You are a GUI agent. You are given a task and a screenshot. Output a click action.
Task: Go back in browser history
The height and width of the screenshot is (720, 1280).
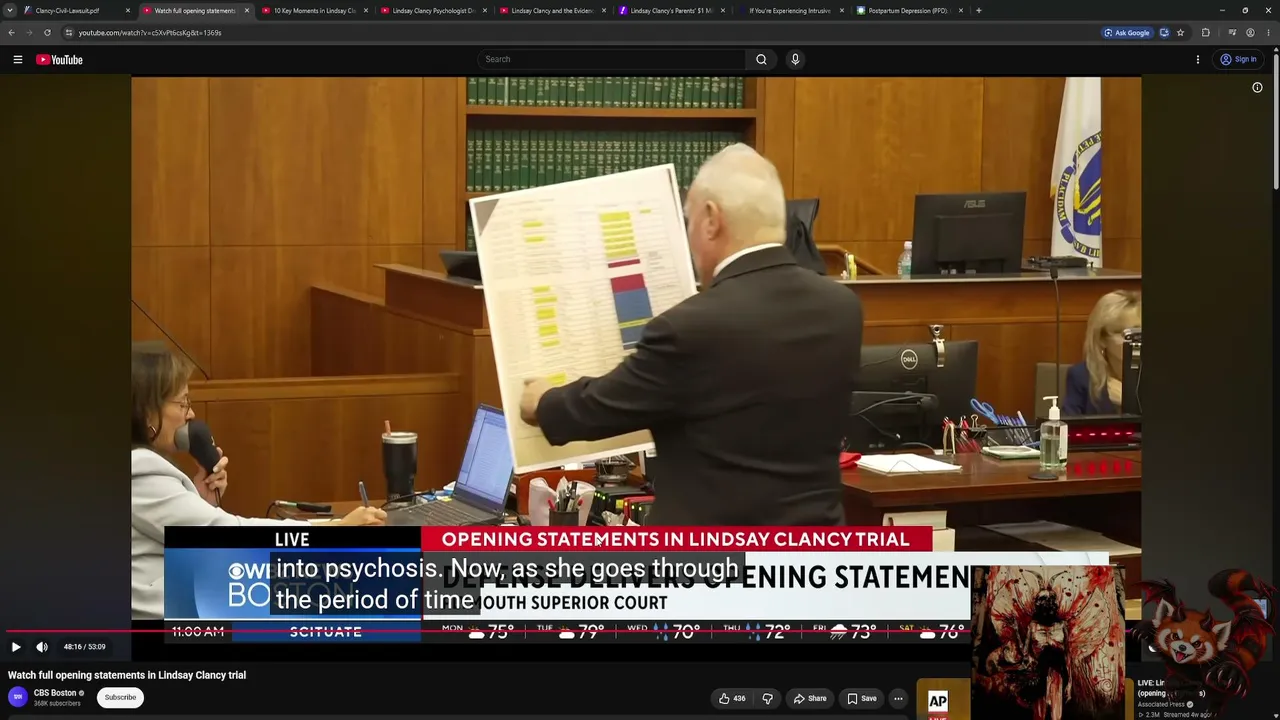pos(11,32)
